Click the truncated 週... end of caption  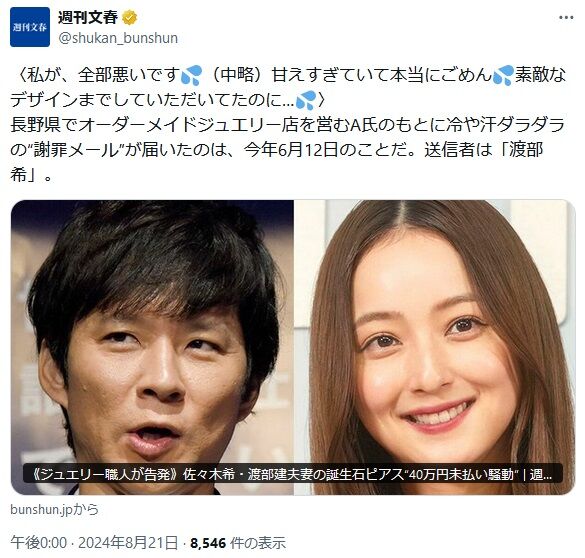[x=541, y=474]
